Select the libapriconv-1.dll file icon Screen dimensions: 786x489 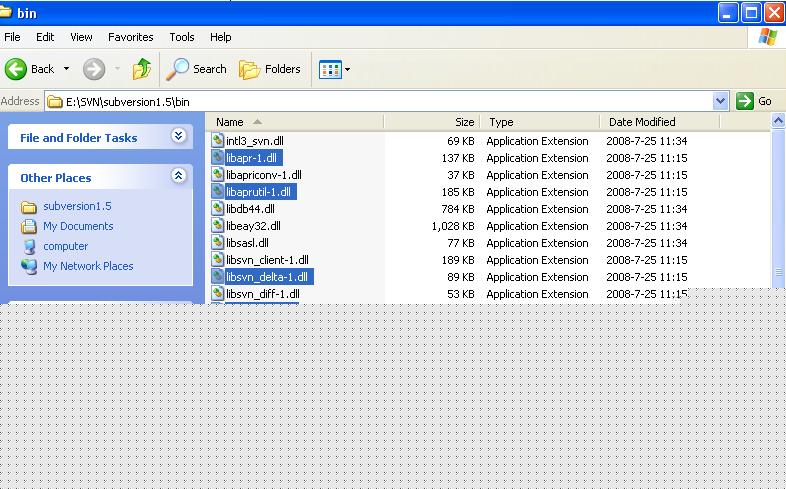coord(218,174)
